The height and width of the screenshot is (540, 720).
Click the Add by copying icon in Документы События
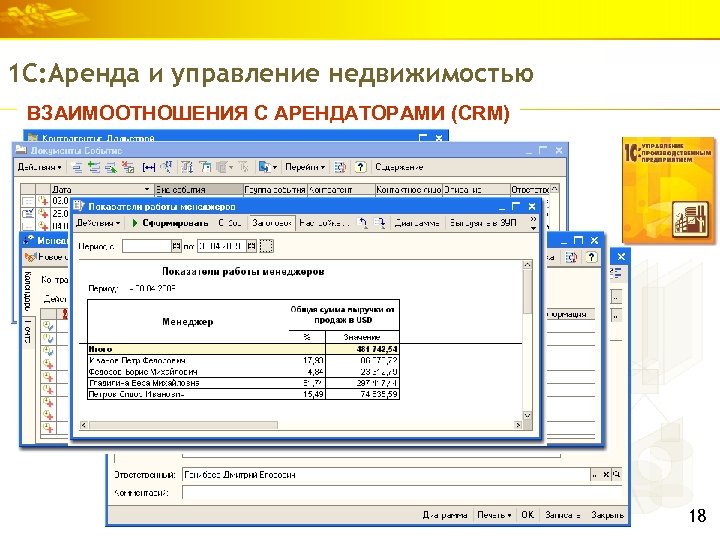94,168
